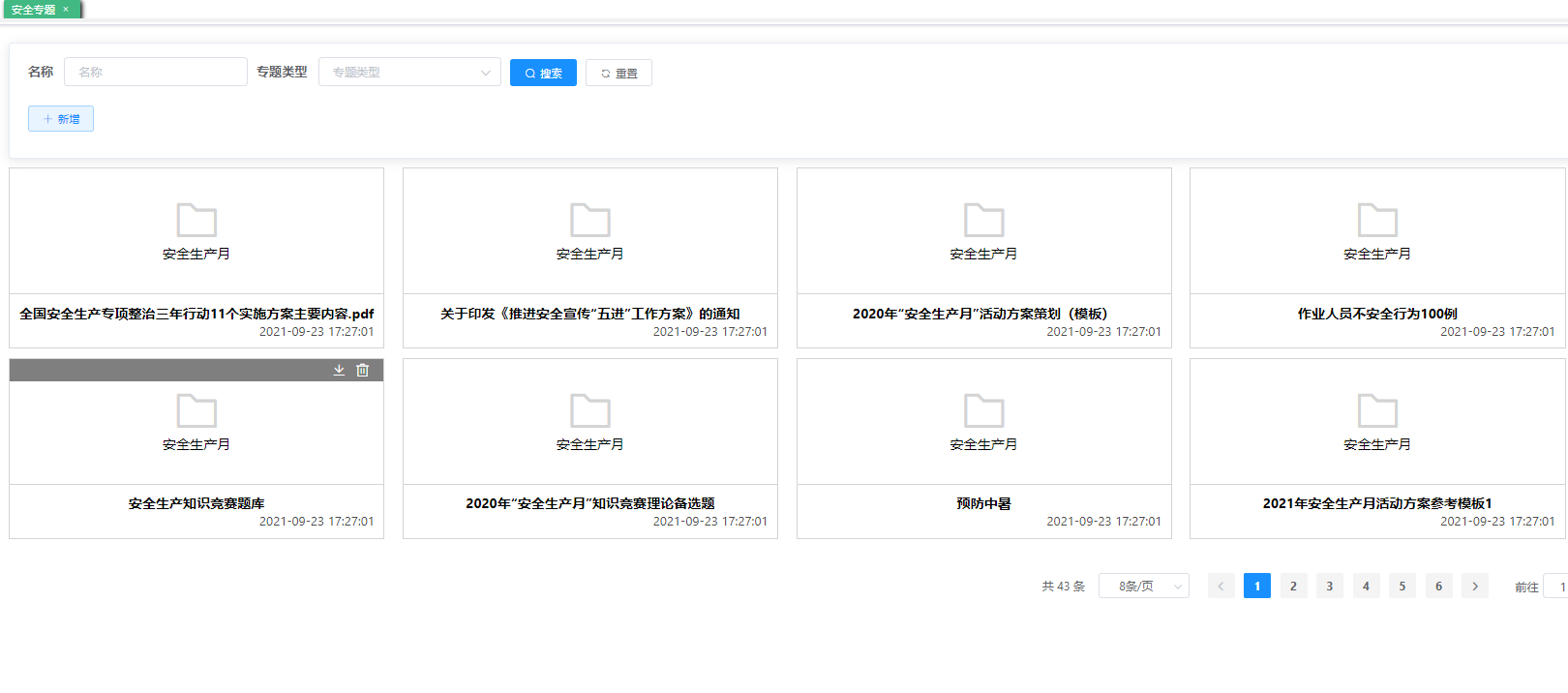Viewport: 1568px width, 693px height.
Task: Click the 重置 button
Action: point(618,73)
